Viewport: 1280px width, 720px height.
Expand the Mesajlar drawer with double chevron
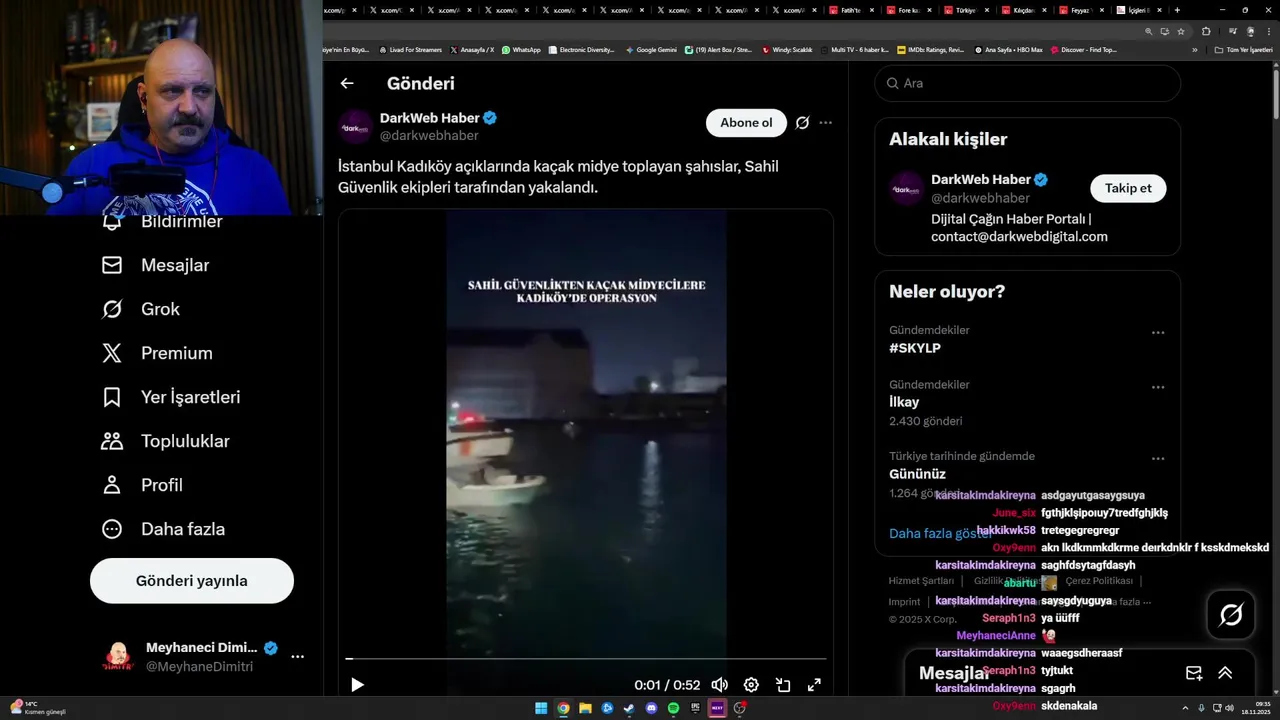click(1225, 673)
